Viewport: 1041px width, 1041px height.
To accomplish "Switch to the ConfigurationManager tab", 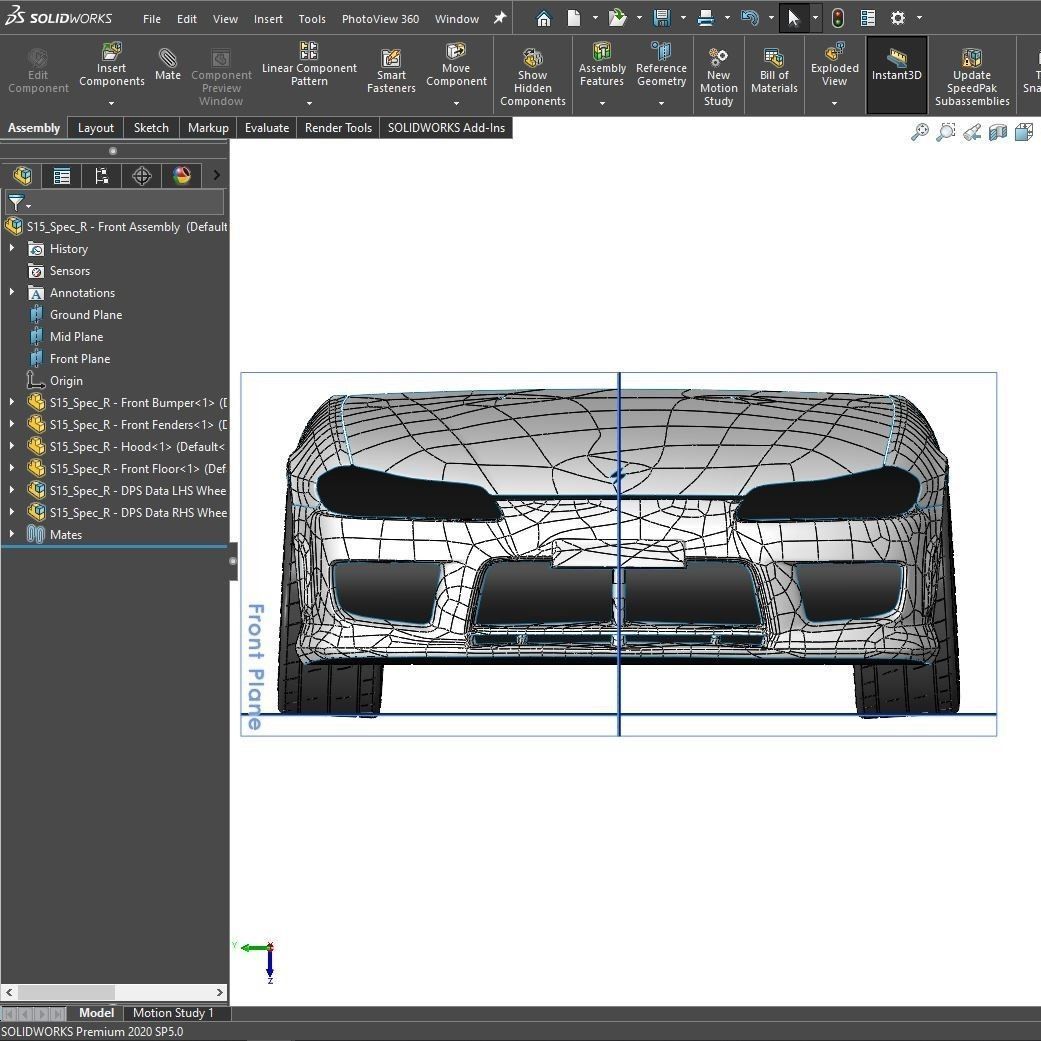I will tap(102, 175).
